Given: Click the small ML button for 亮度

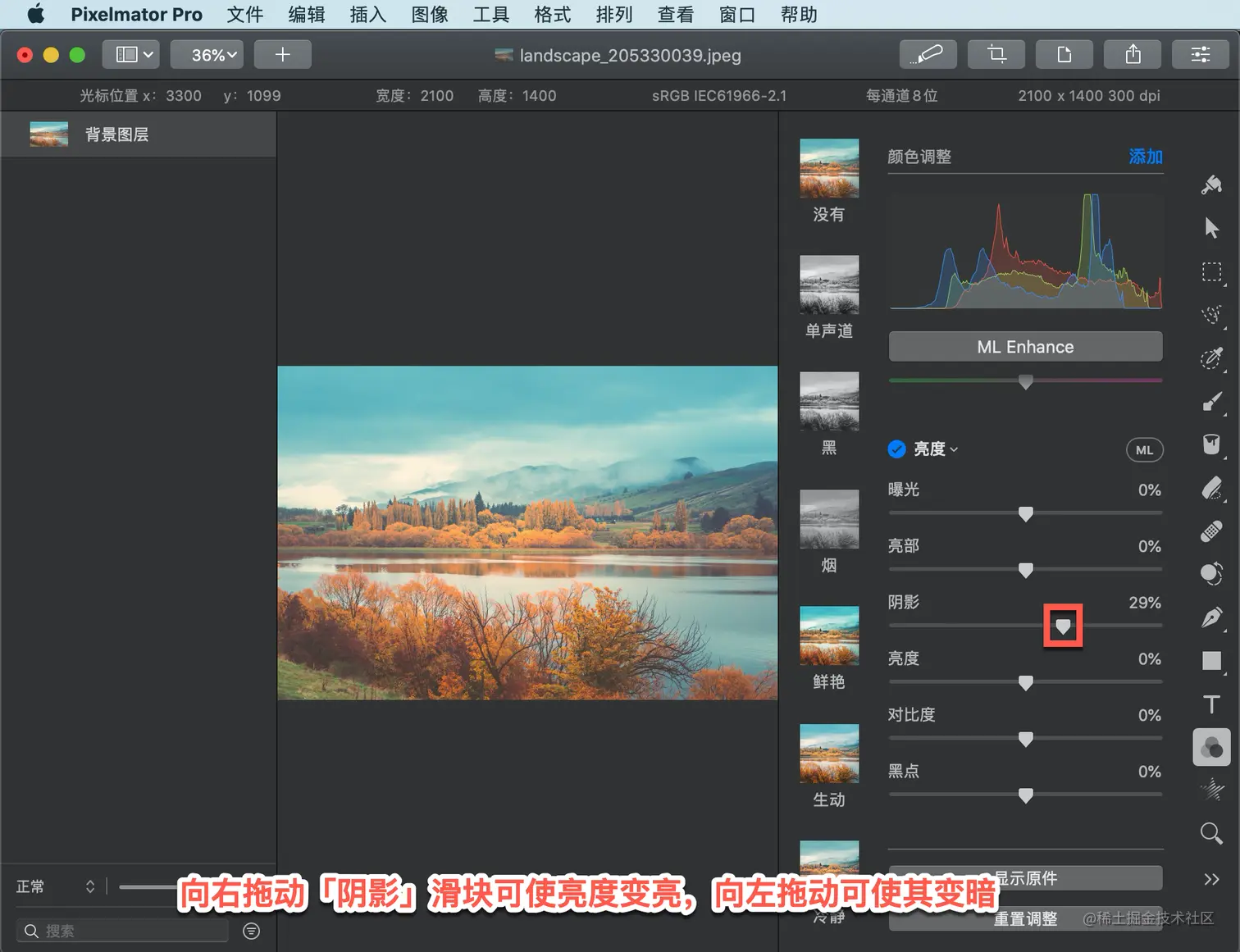Looking at the screenshot, I should coord(1144,449).
